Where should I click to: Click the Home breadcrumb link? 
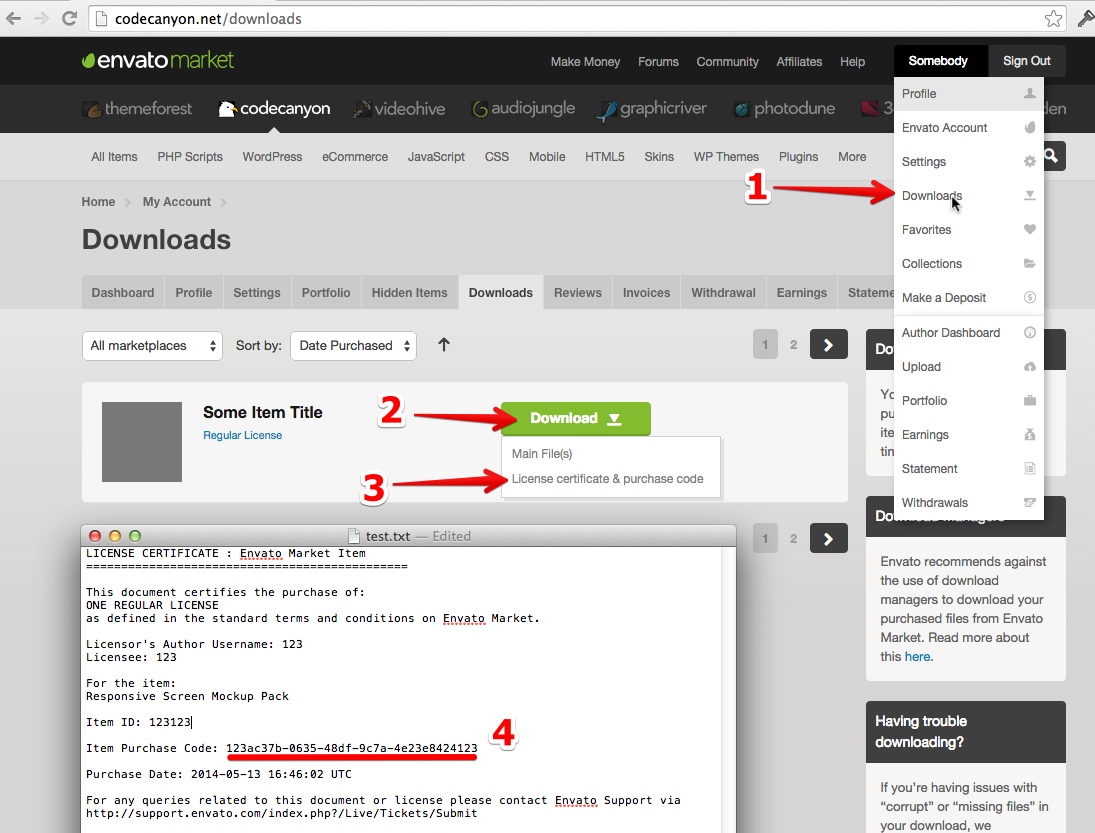pyautogui.click(x=98, y=202)
